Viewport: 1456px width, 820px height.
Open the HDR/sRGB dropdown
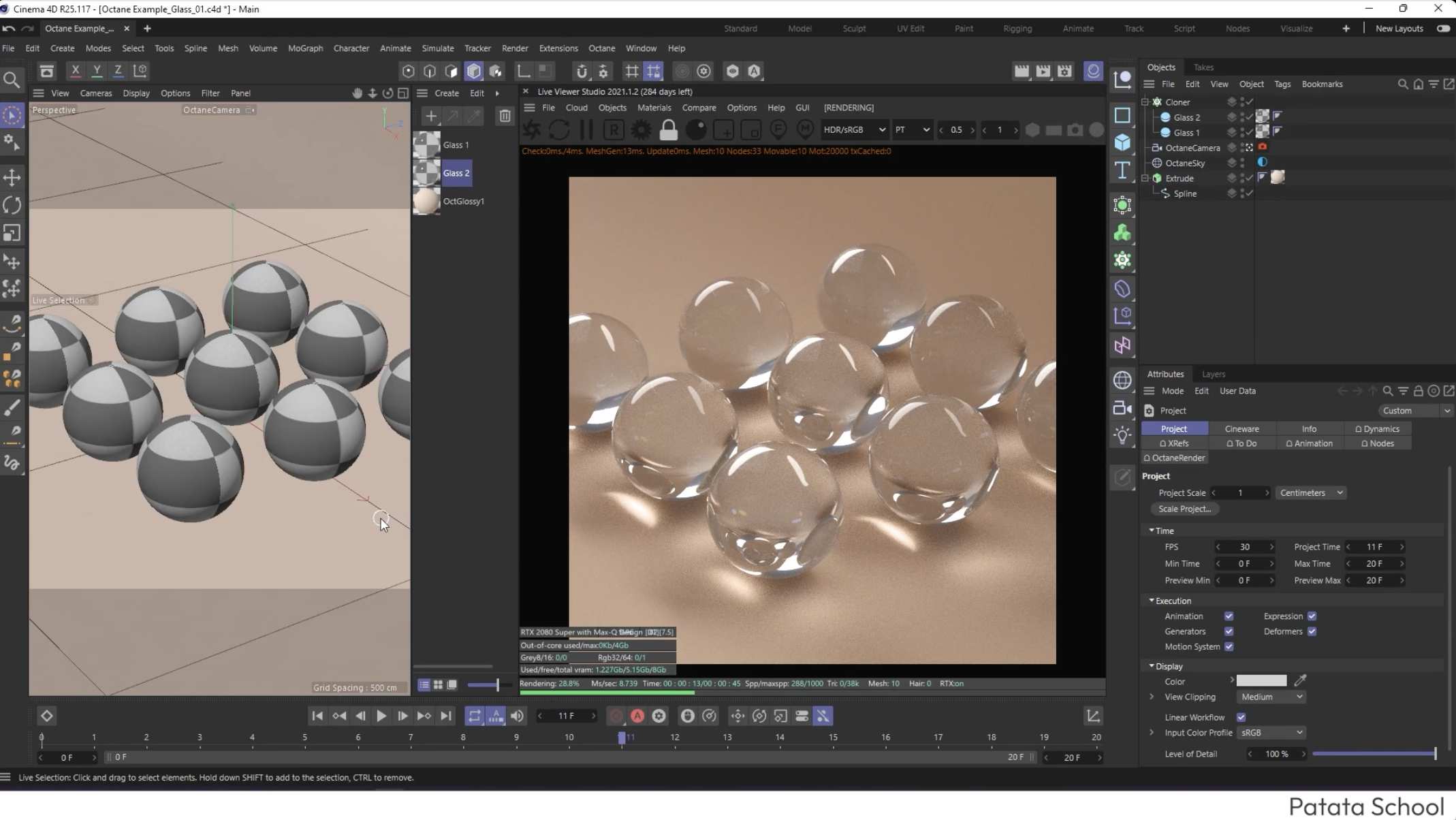(x=854, y=129)
